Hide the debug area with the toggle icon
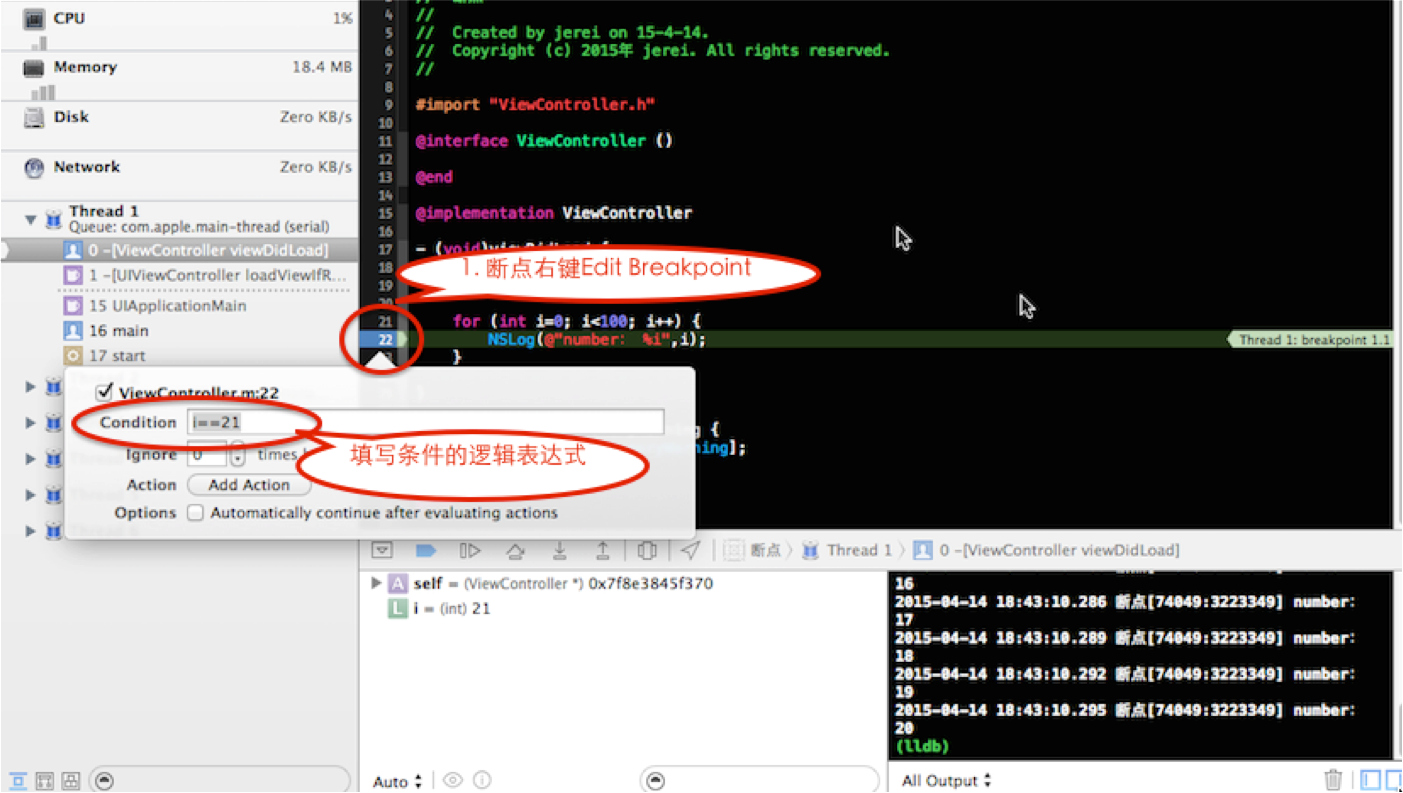1403x793 pixels. 381,550
